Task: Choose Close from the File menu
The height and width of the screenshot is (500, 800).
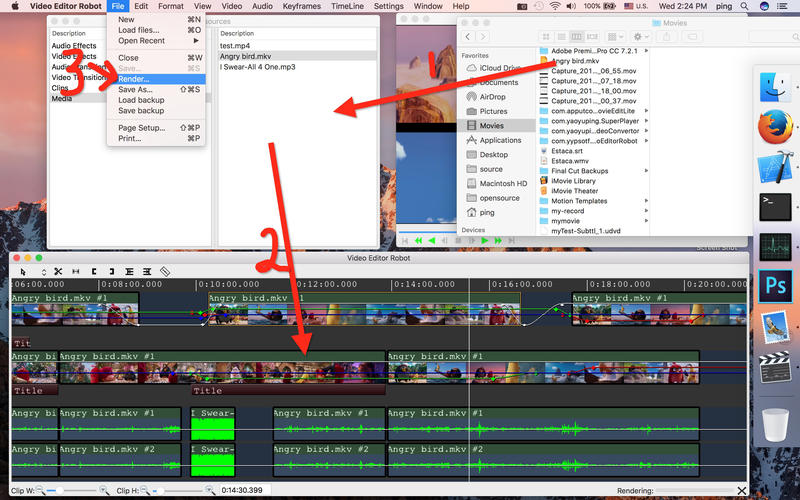Action: point(156,58)
